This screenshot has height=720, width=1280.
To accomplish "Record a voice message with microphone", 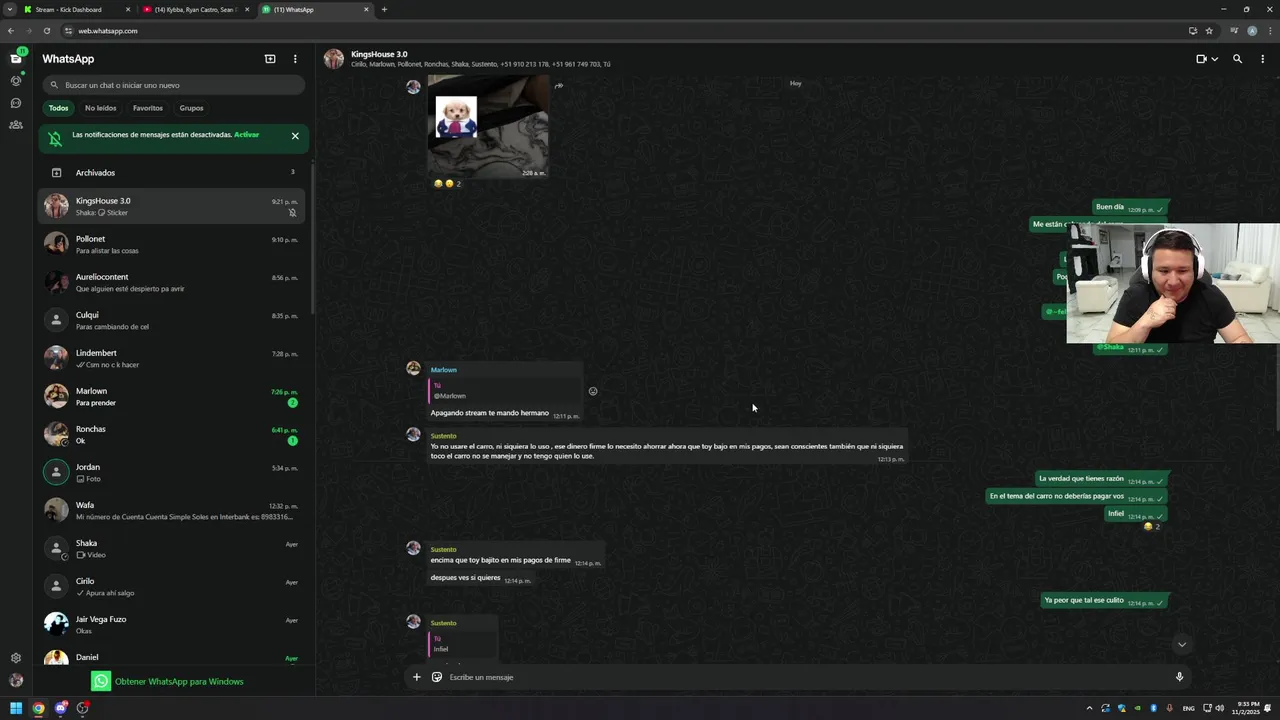I will point(1179,677).
